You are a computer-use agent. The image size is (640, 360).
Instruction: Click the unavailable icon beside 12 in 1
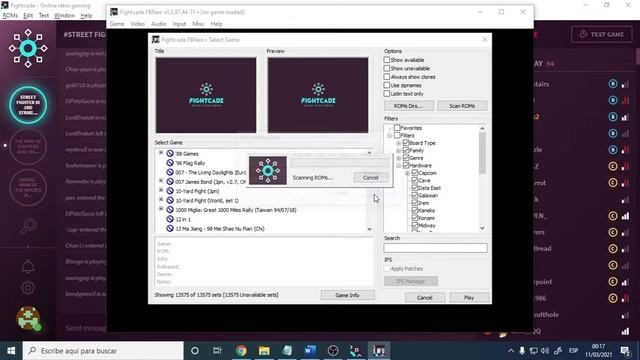click(170, 219)
